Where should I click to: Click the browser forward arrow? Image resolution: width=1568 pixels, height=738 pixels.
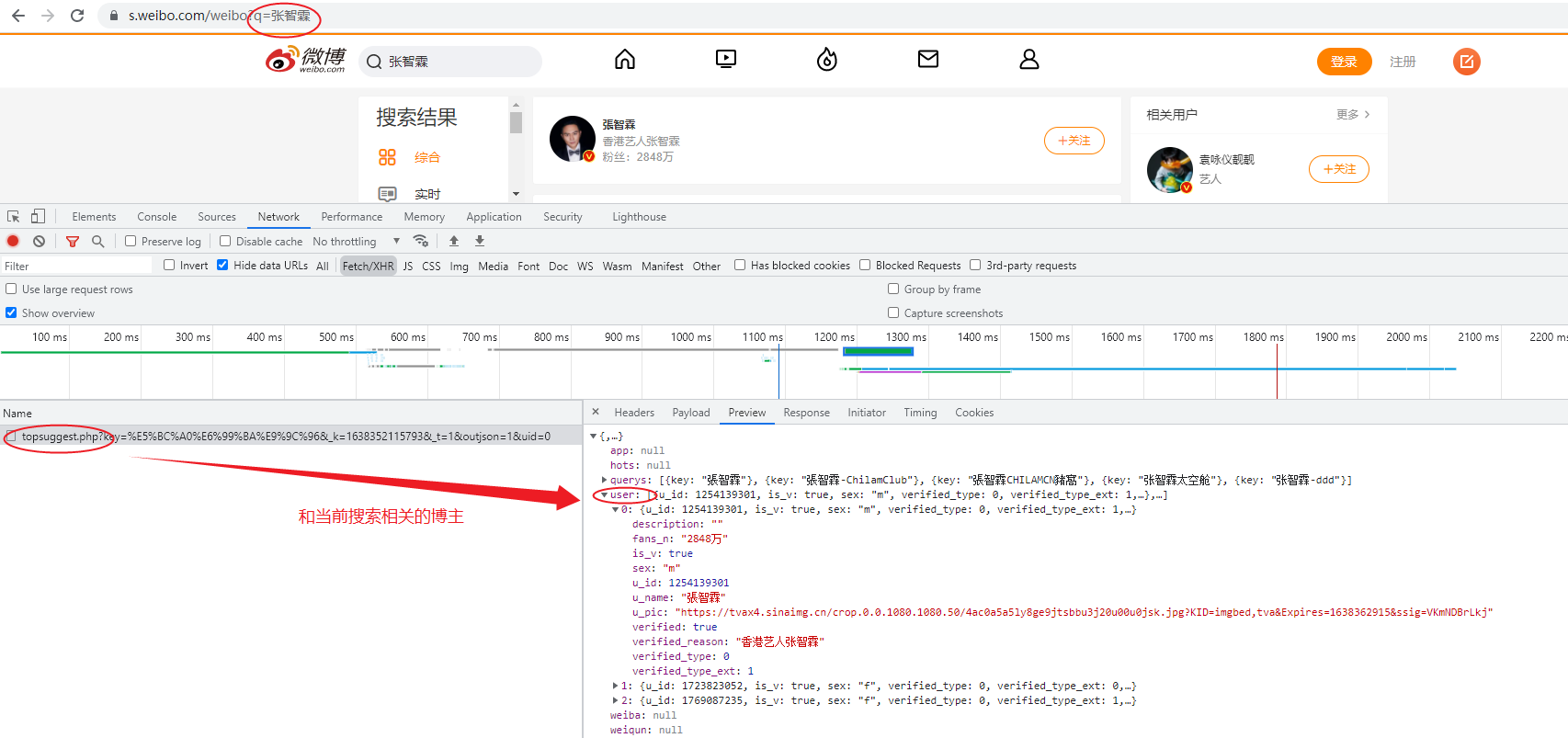pyautogui.click(x=48, y=16)
